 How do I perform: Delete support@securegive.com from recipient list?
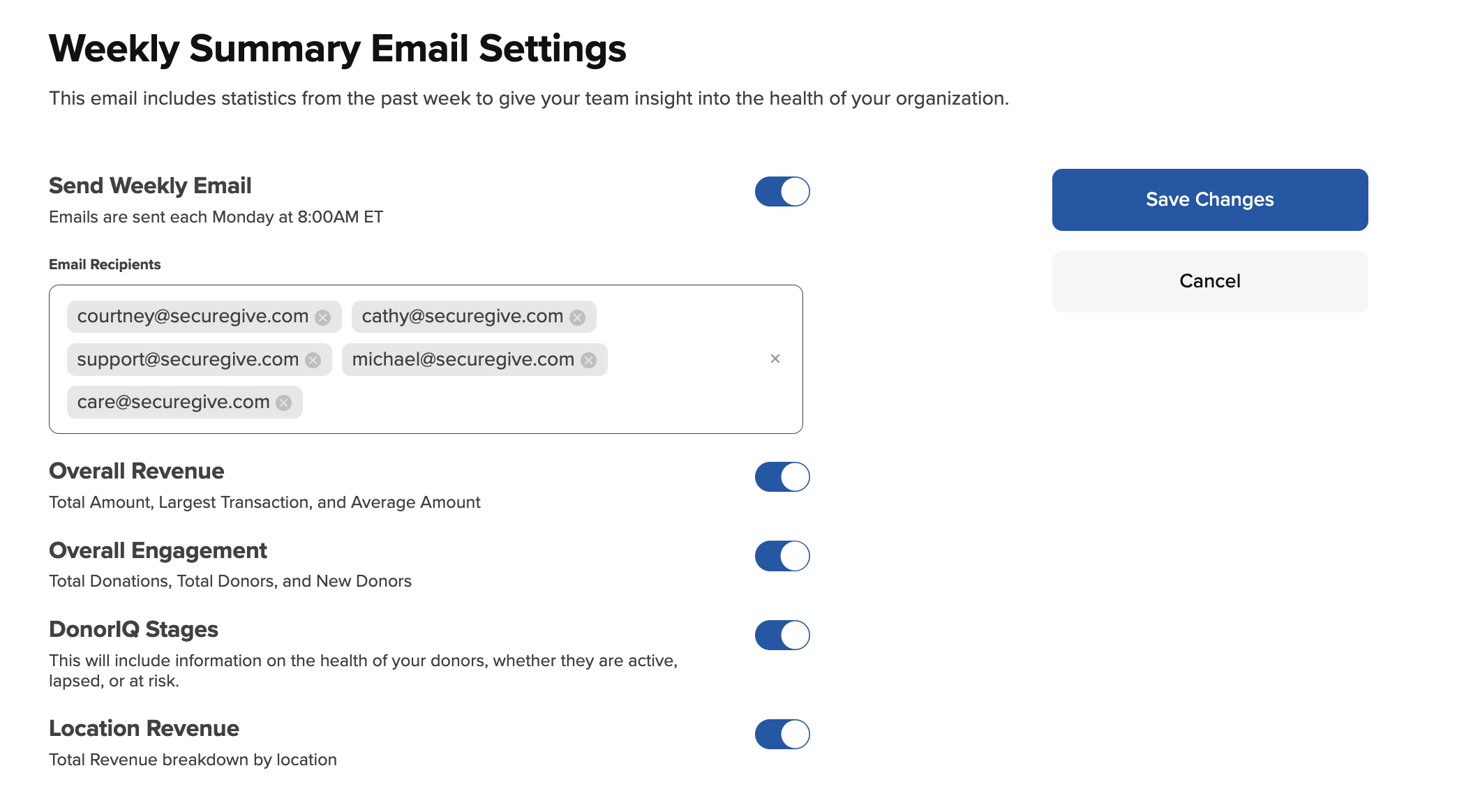[313, 360]
